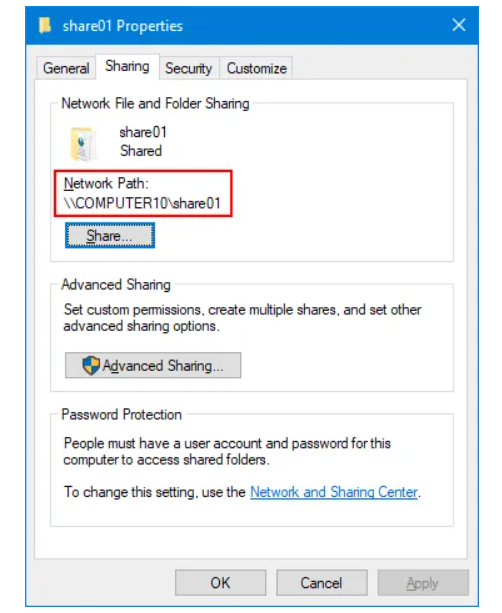Open the Network and Sharing Center link
The image size is (502, 613).
(334, 492)
